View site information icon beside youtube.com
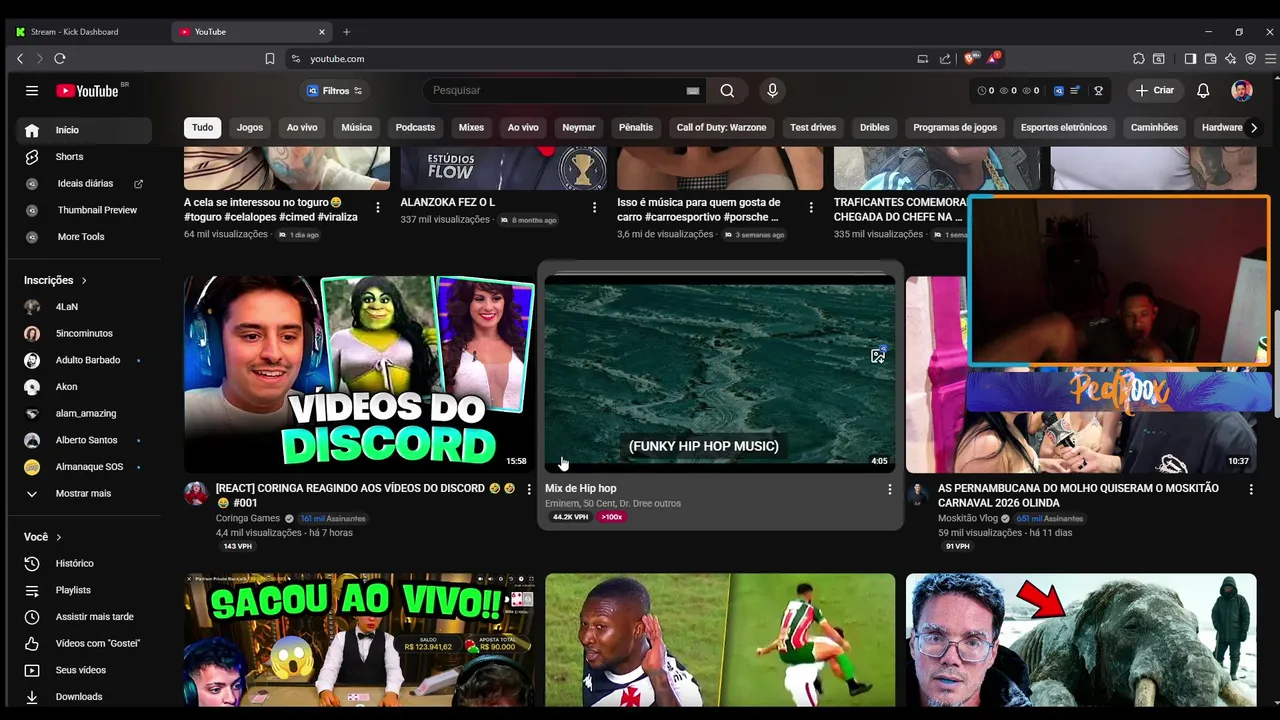1280x720 pixels. tap(296, 59)
